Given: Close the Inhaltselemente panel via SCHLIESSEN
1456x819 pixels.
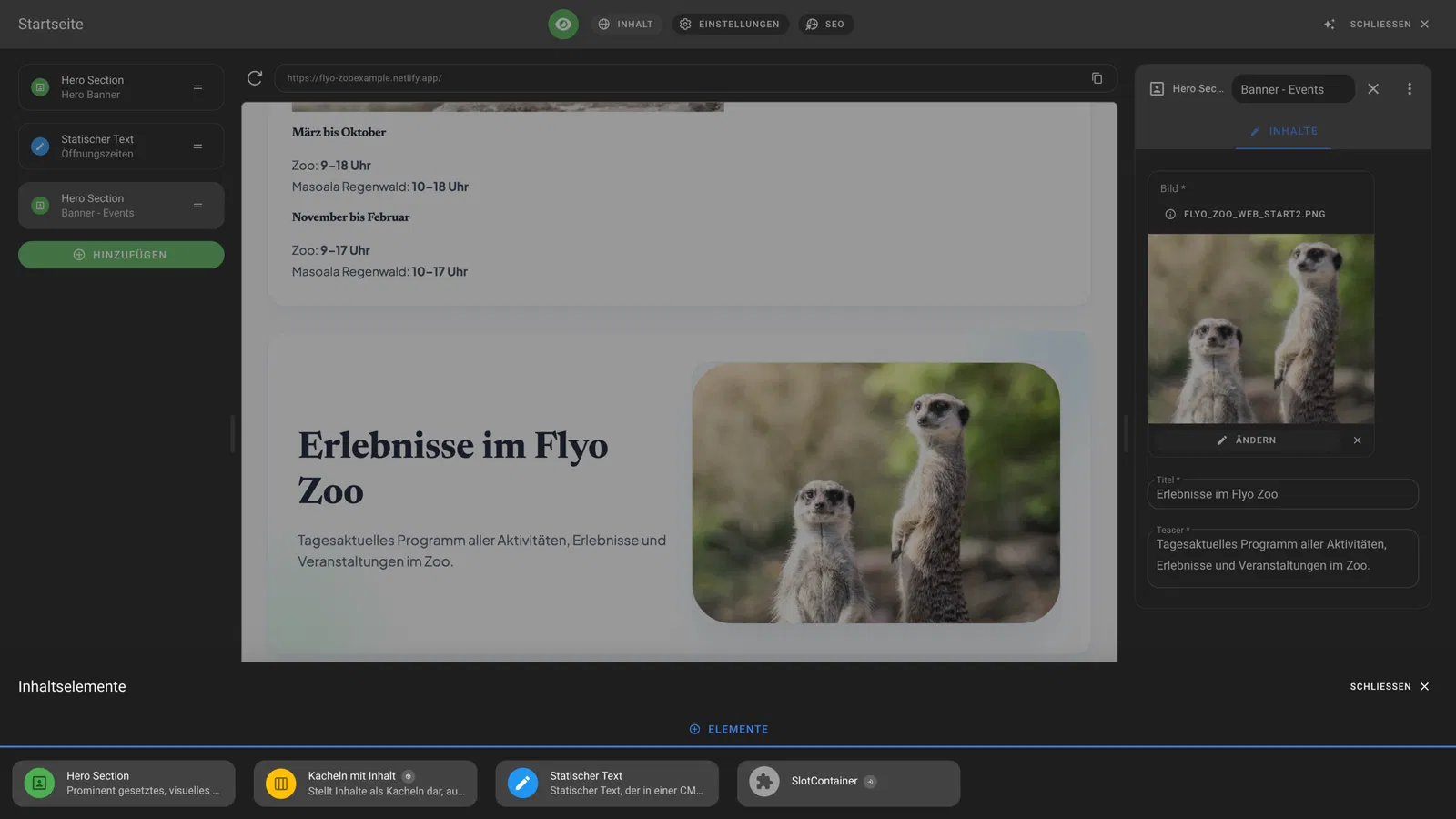Looking at the screenshot, I should pyautogui.click(x=1390, y=687).
